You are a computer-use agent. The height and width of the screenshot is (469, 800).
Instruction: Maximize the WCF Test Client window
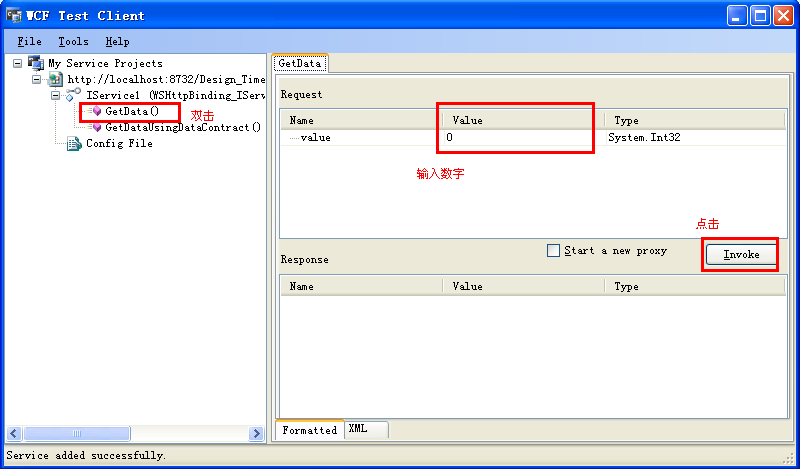[760, 16]
